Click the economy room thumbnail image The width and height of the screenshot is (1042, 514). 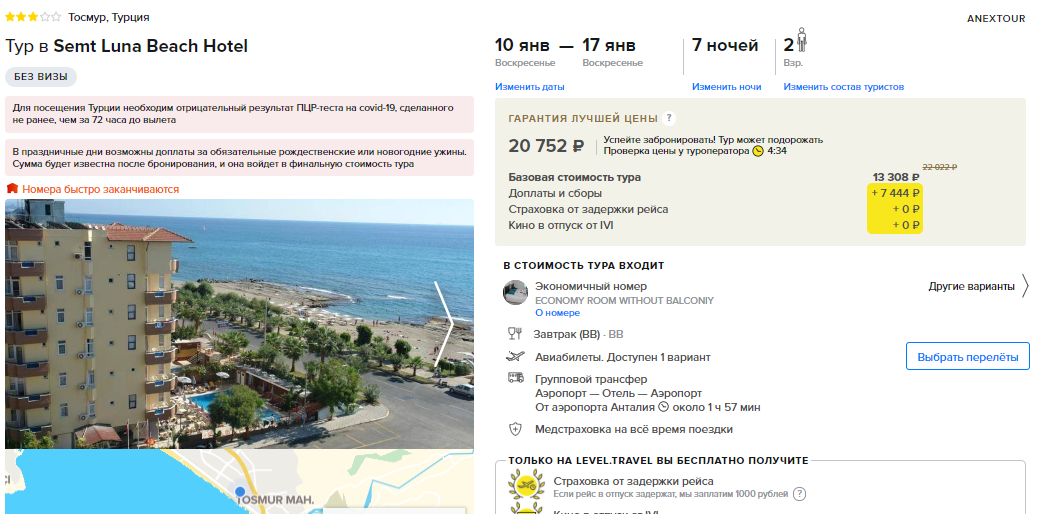515,293
